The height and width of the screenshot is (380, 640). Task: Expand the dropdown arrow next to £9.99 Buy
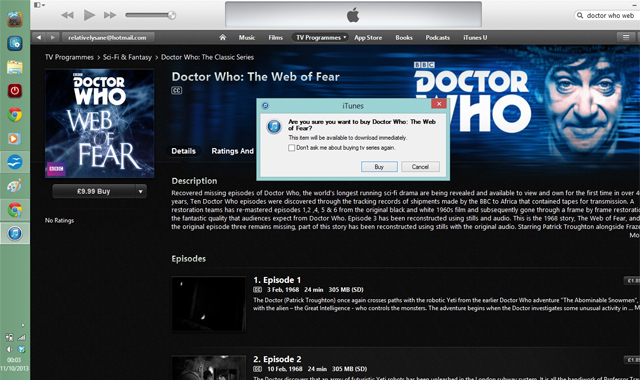click(x=140, y=191)
